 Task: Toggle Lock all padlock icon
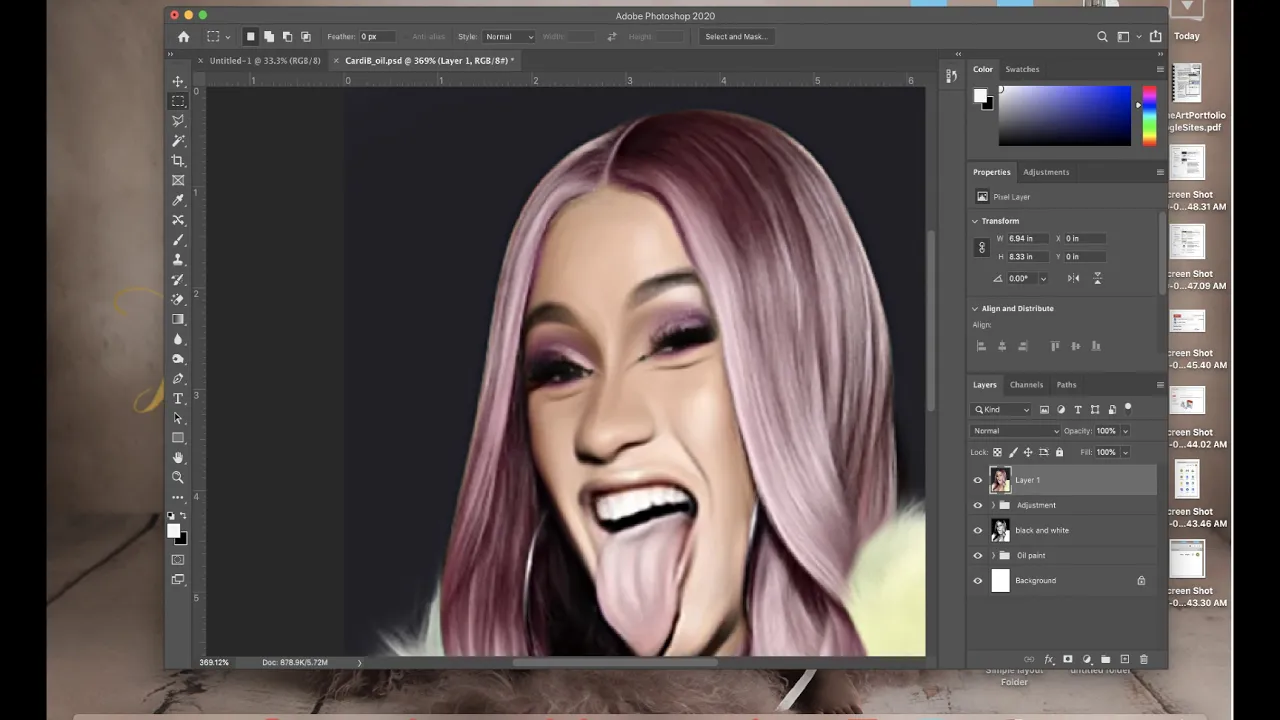[1059, 452]
